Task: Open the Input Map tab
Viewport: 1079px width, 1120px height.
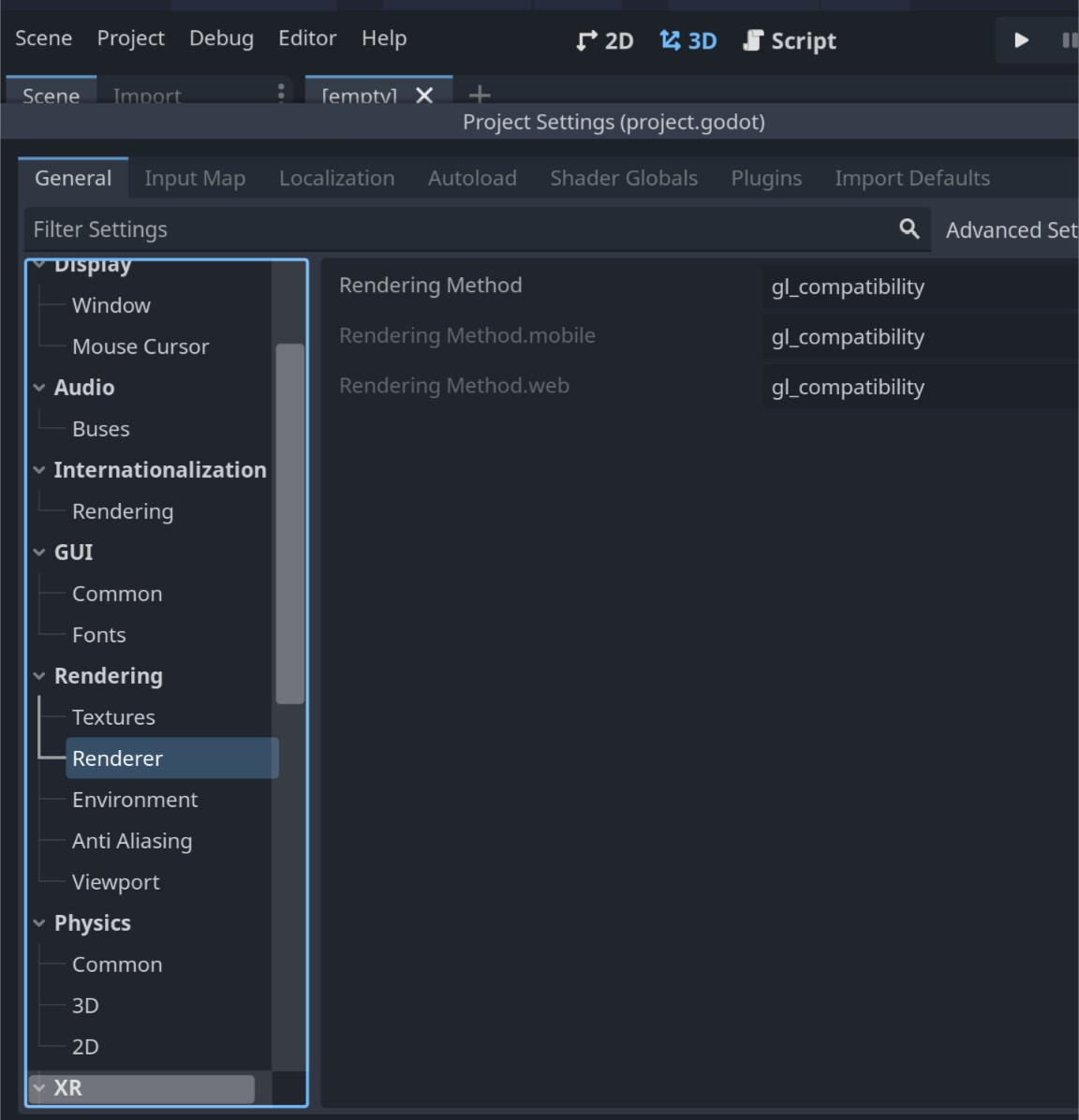Action: (x=195, y=178)
